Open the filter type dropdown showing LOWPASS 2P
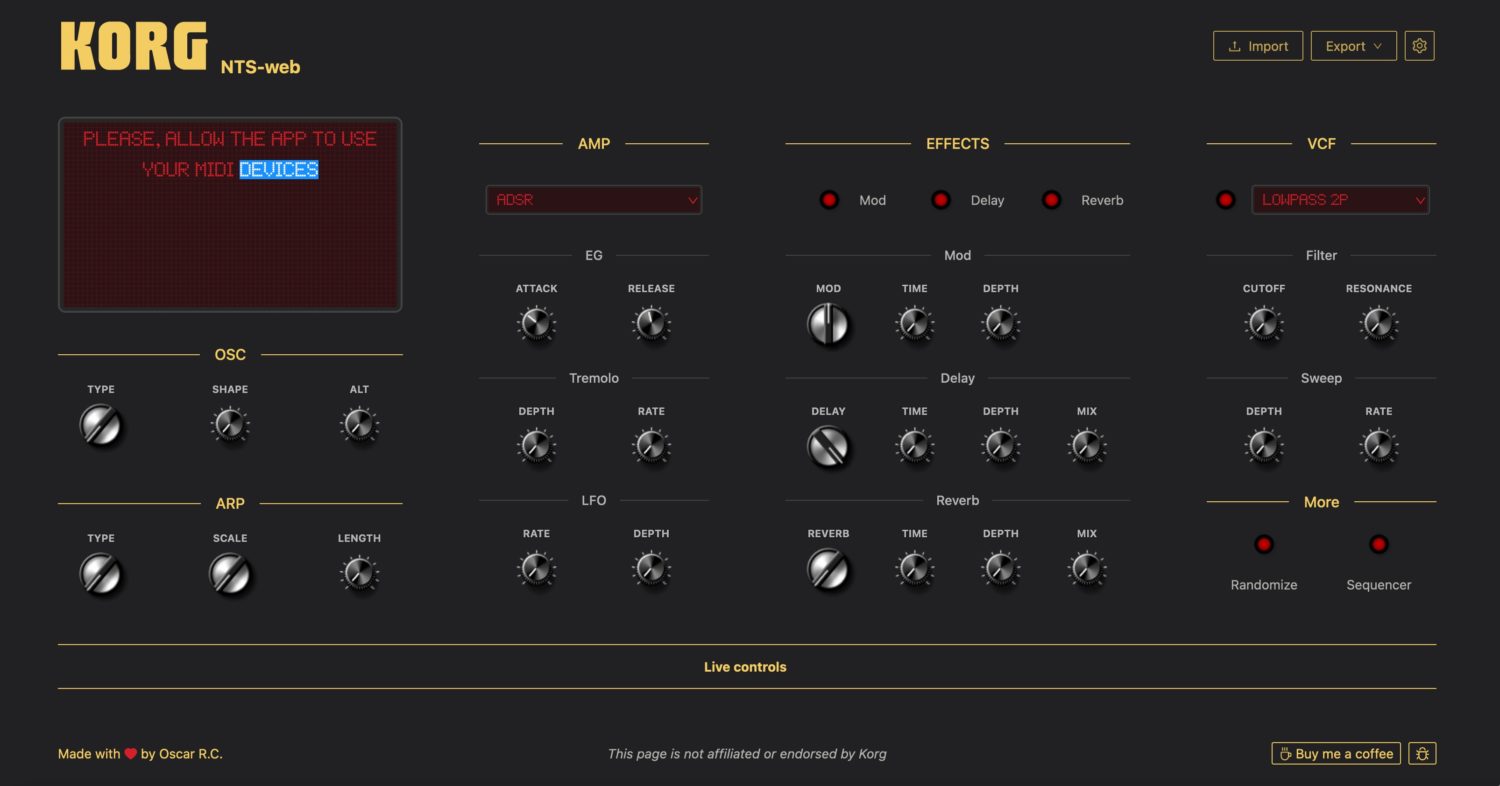1500x786 pixels. [1340, 199]
